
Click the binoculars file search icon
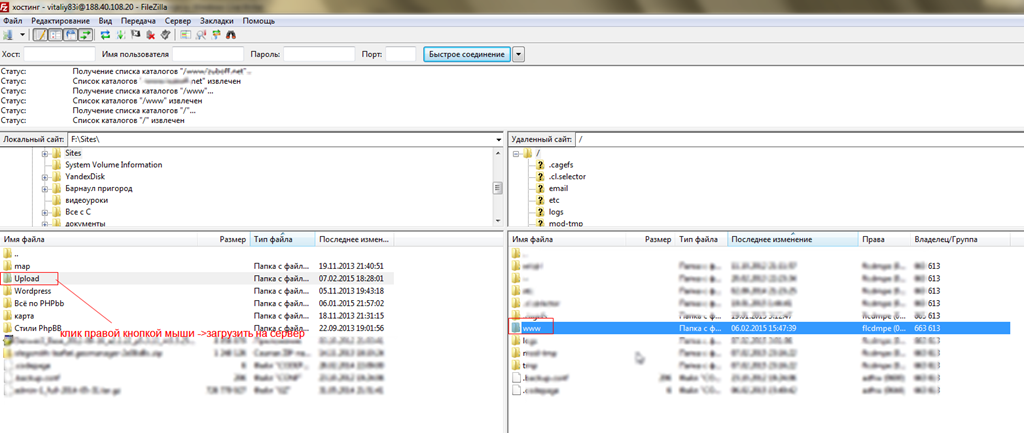230,34
